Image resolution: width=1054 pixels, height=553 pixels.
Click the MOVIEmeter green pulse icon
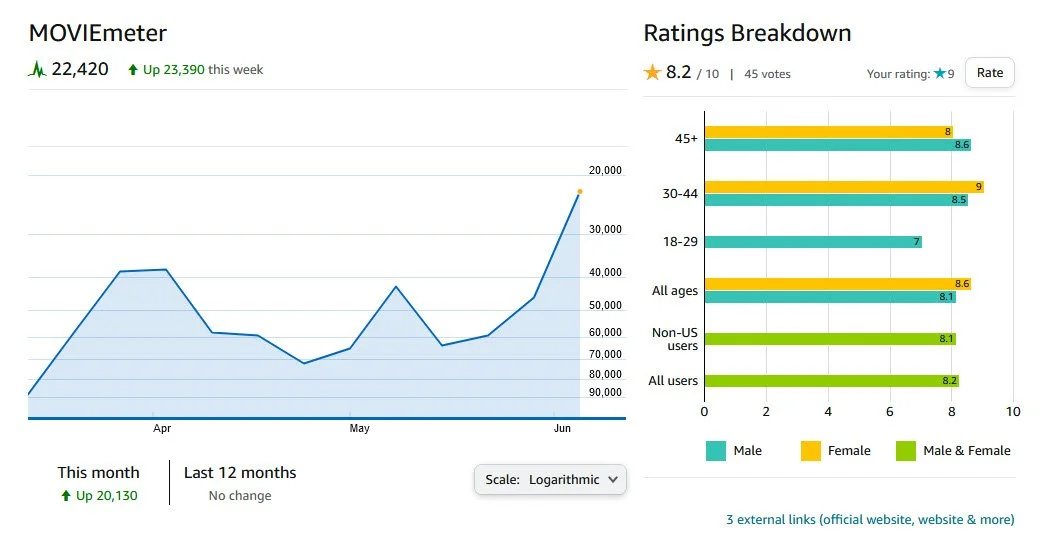[x=38, y=69]
